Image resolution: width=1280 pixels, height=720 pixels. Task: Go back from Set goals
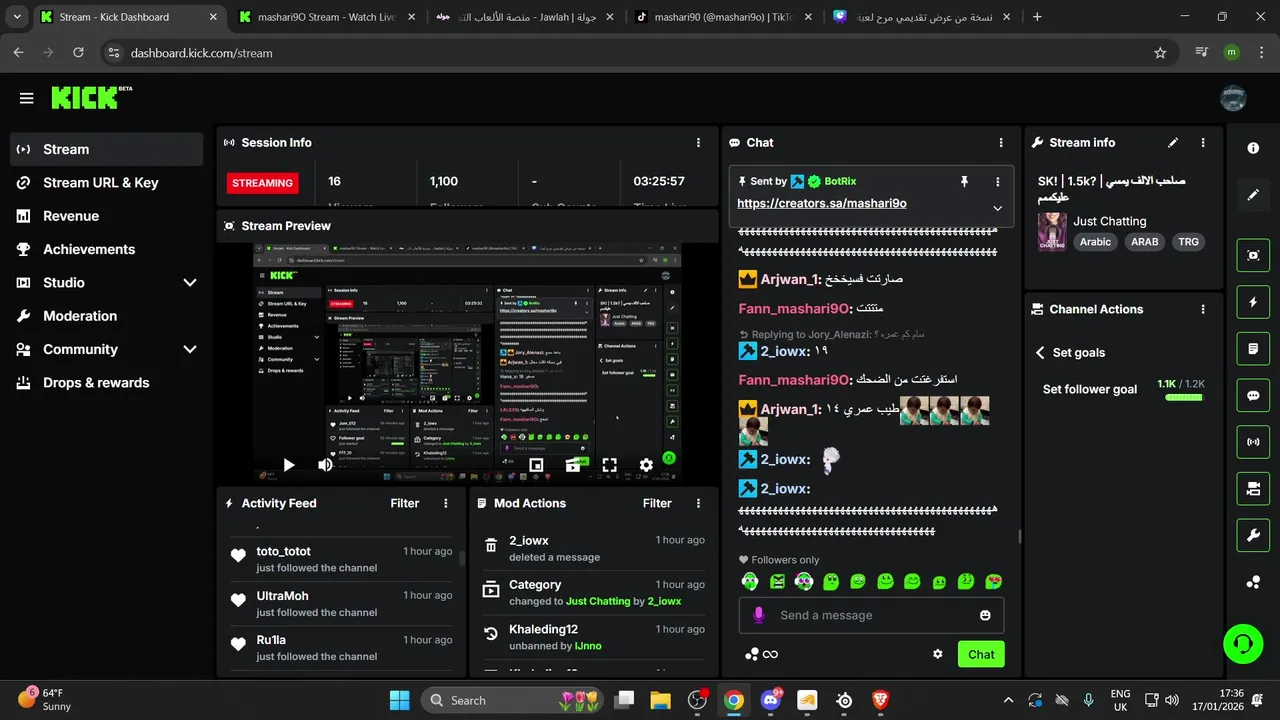click(x=1040, y=353)
